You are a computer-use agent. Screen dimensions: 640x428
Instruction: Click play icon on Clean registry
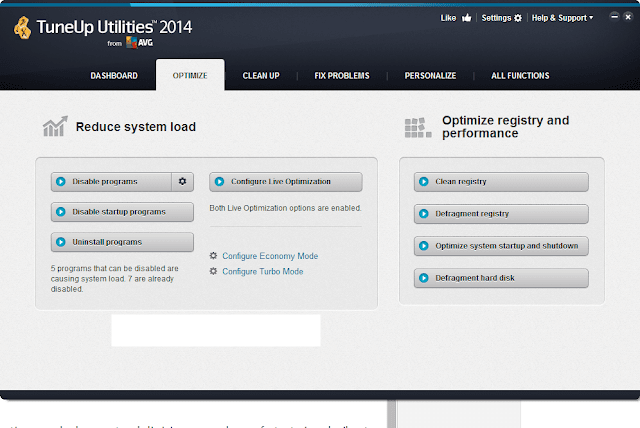click(x=424, y=182)
